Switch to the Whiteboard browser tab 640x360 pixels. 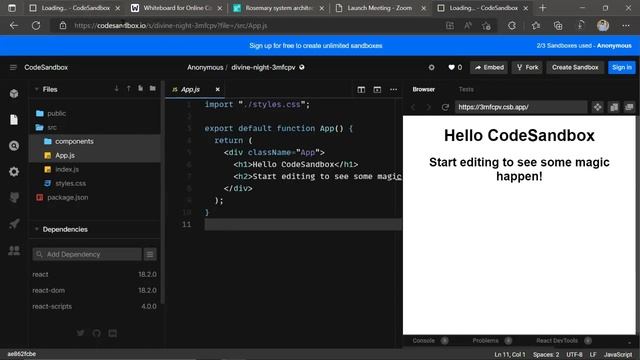[x=176, y=8]
